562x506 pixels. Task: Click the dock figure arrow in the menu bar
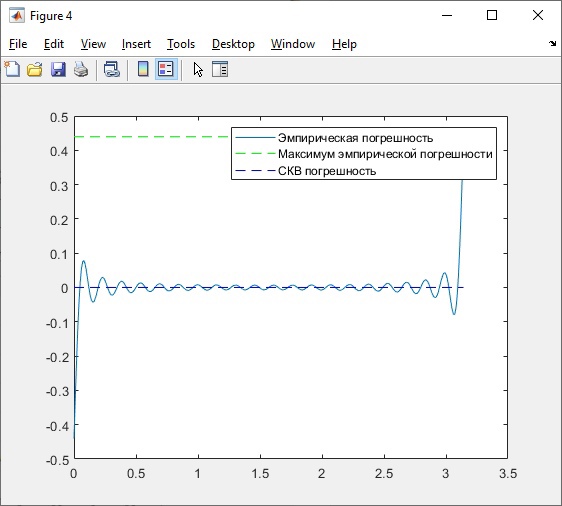tap(552, 44)
